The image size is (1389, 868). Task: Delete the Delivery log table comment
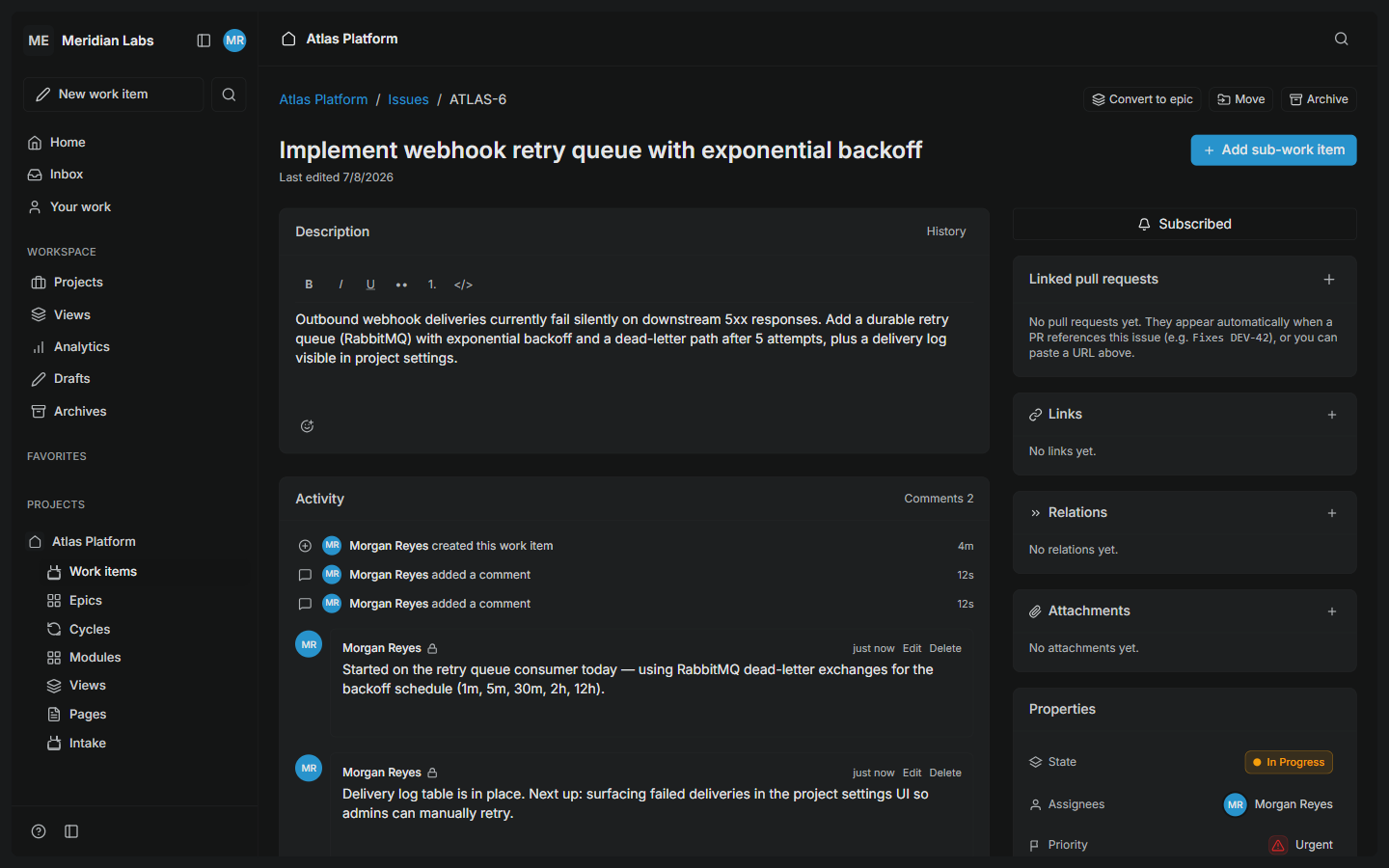(945, 773)
